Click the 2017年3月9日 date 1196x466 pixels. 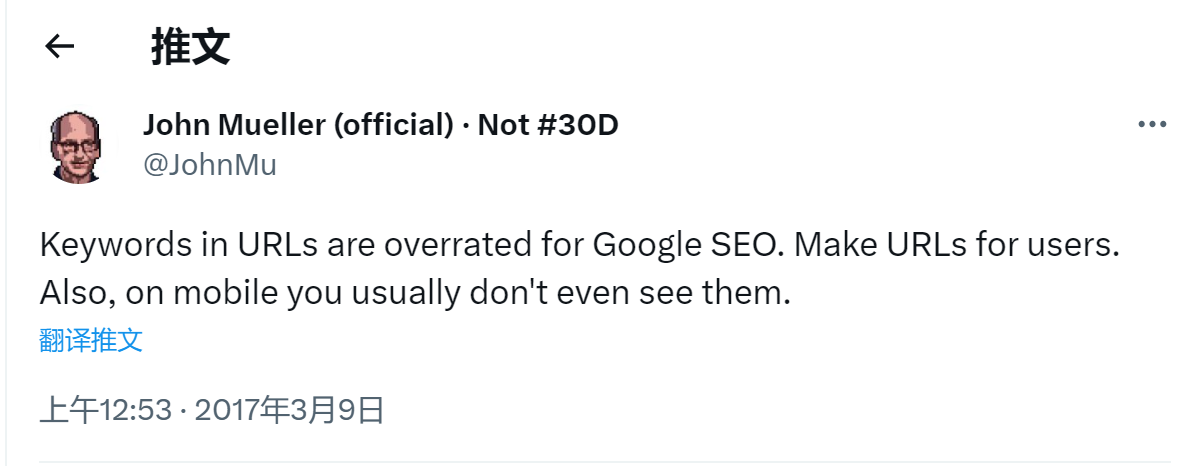[x=290, y=410]
